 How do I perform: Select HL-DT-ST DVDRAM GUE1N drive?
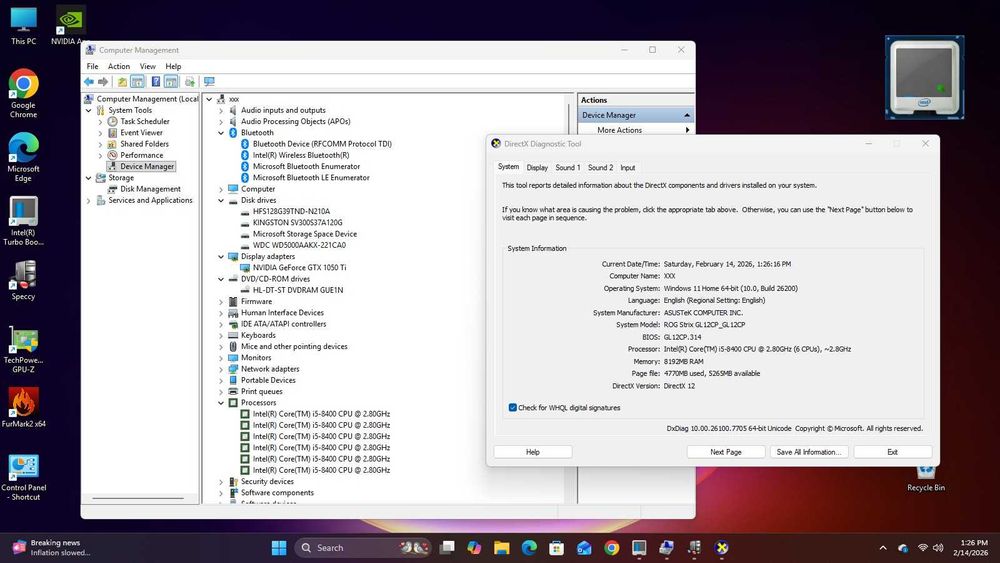(x=298, y=290)
